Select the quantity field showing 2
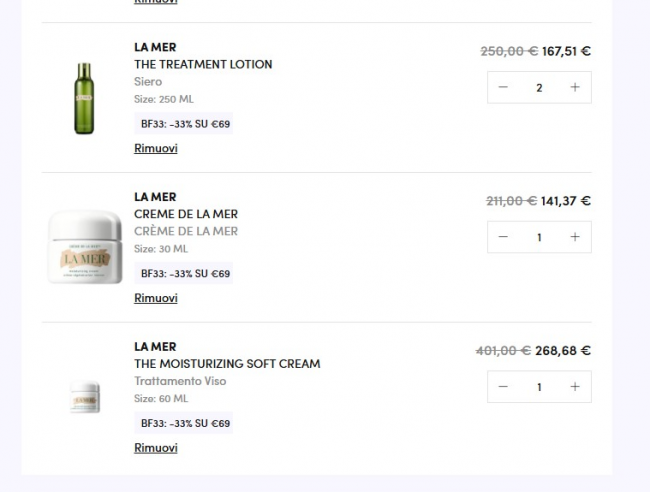This screenshot has width=650, height=492. [x=539, y=88]
